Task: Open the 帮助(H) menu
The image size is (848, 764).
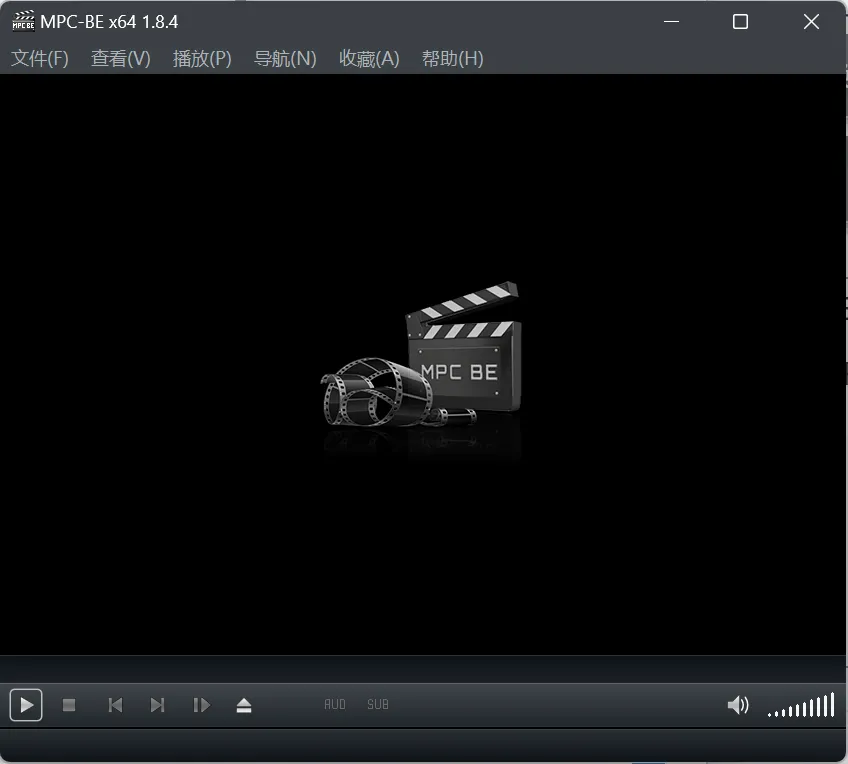Action: [x=452, y=59]
